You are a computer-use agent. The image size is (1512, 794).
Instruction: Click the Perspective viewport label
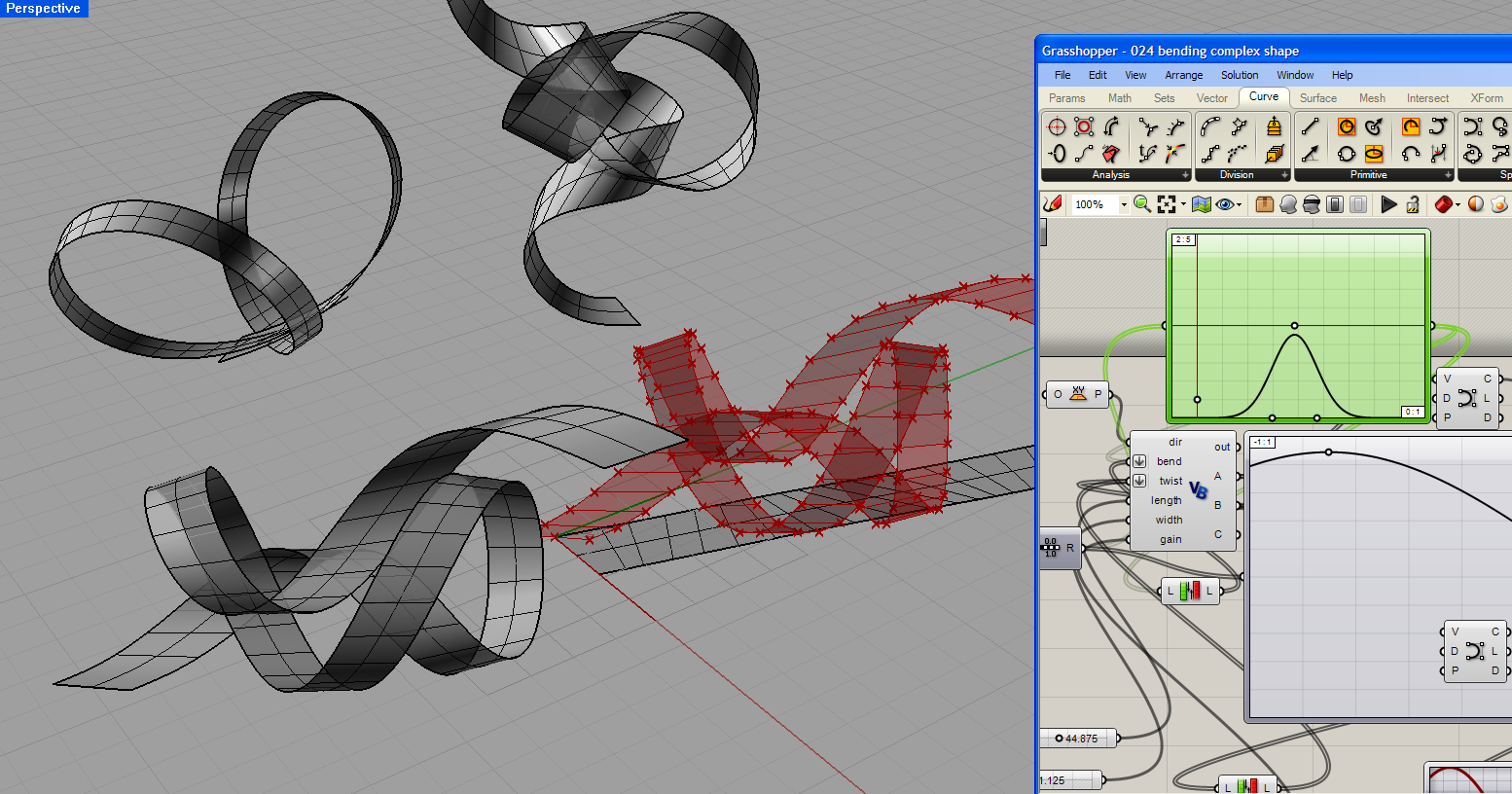coord(44,8)
